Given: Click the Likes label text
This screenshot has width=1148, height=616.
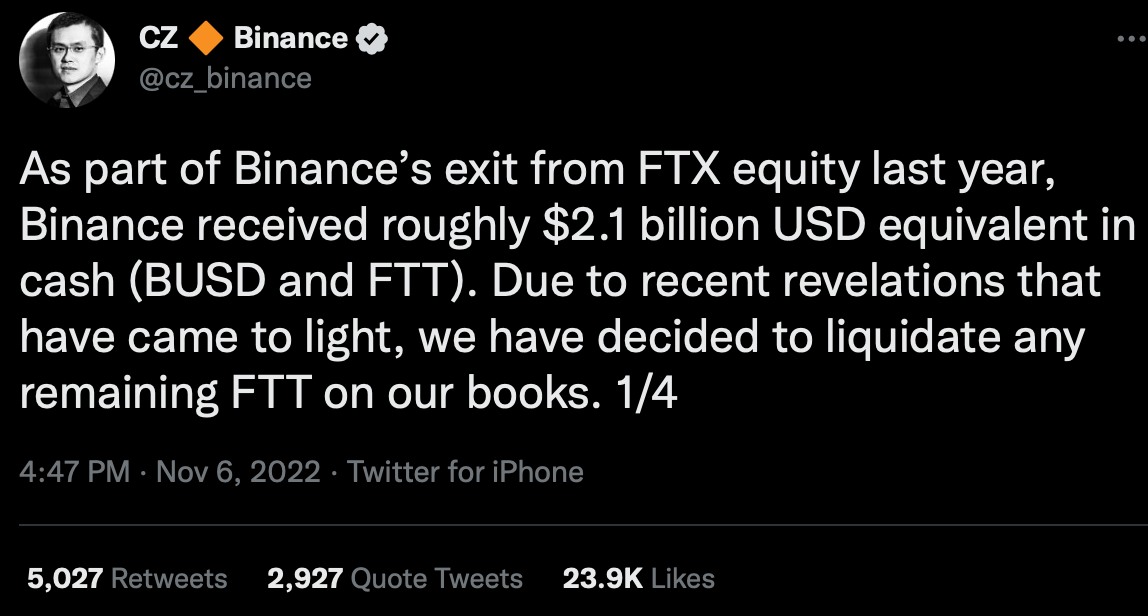Looking at the screenshot, I should click(685, 578).
